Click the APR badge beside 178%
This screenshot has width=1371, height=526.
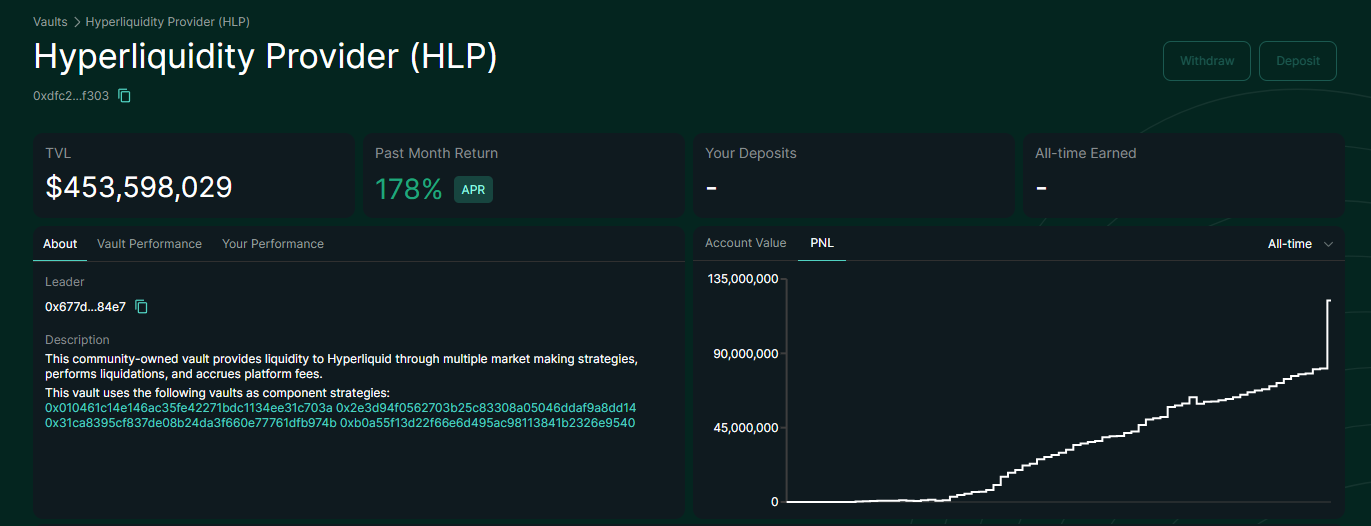(473, 190)
